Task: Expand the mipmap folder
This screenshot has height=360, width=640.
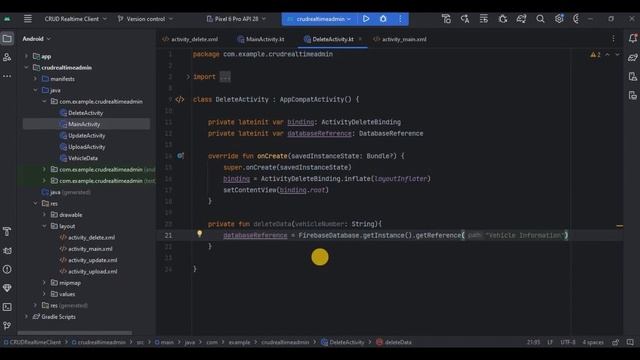Action: pos(44,282)
